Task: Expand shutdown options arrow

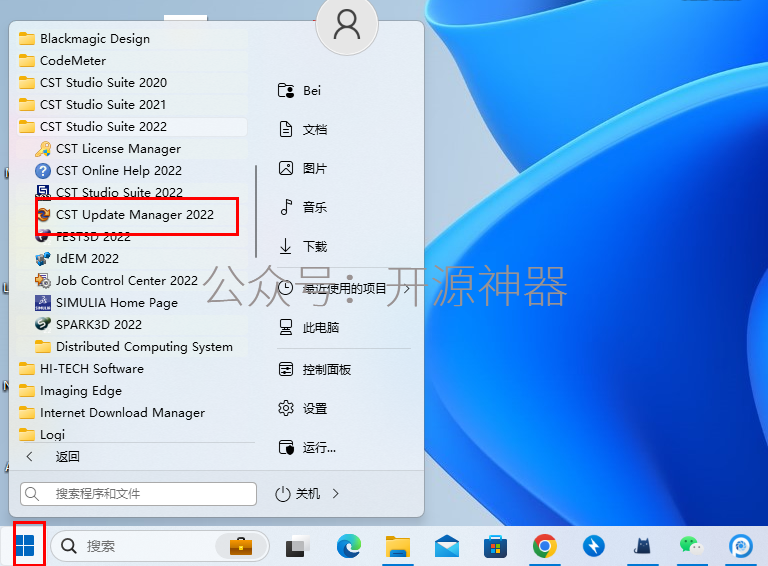Action: [x=336, y=494]
